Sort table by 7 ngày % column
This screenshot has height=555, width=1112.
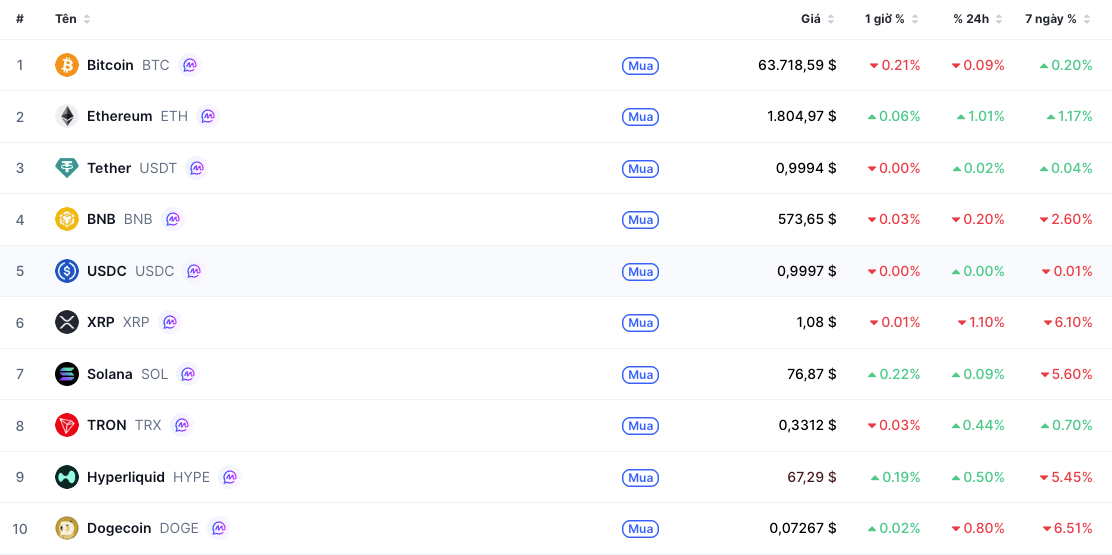click(x=1057, y=19)
